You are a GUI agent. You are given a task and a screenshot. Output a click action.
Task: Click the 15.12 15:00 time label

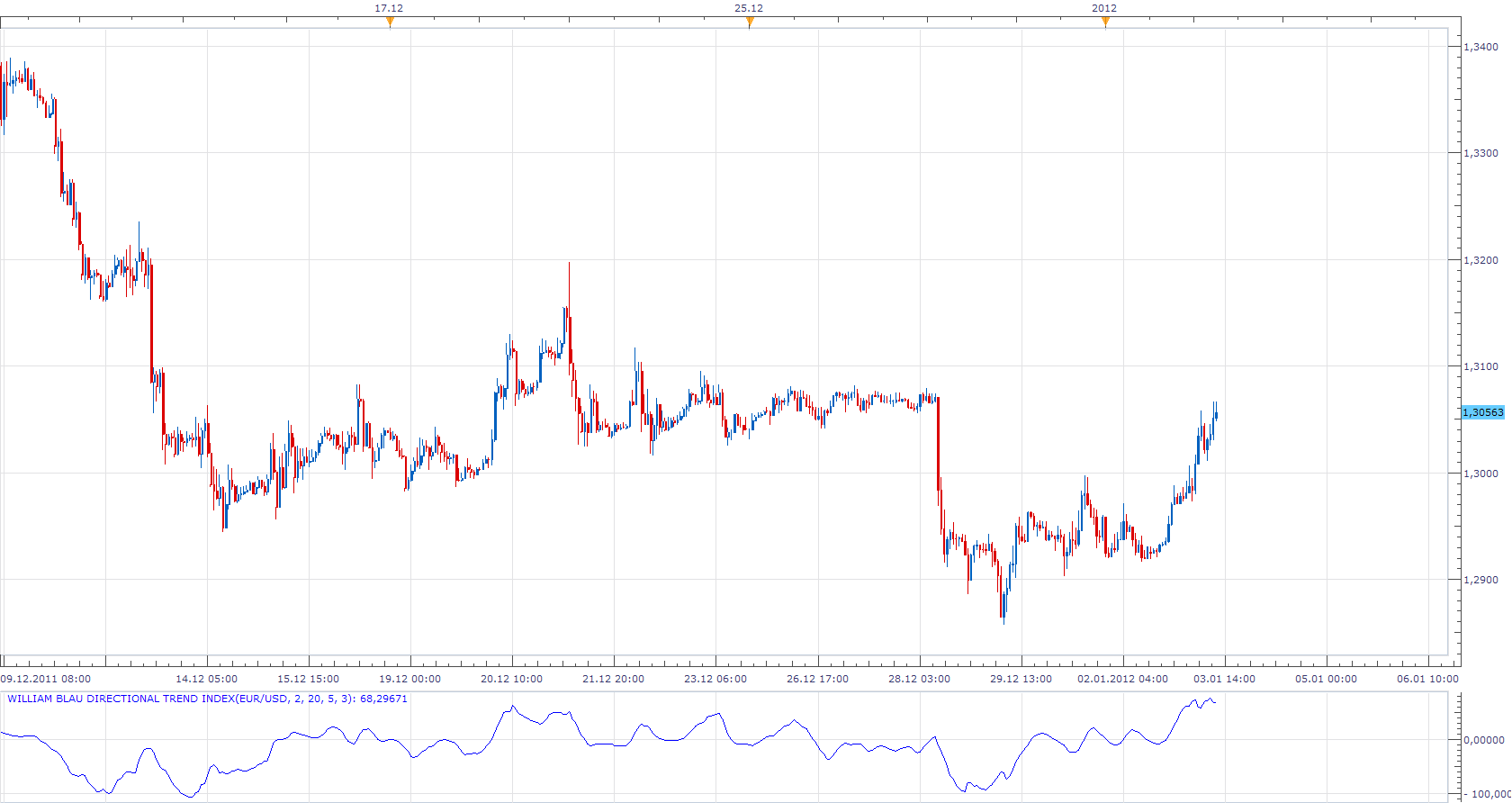coord(308,679)
